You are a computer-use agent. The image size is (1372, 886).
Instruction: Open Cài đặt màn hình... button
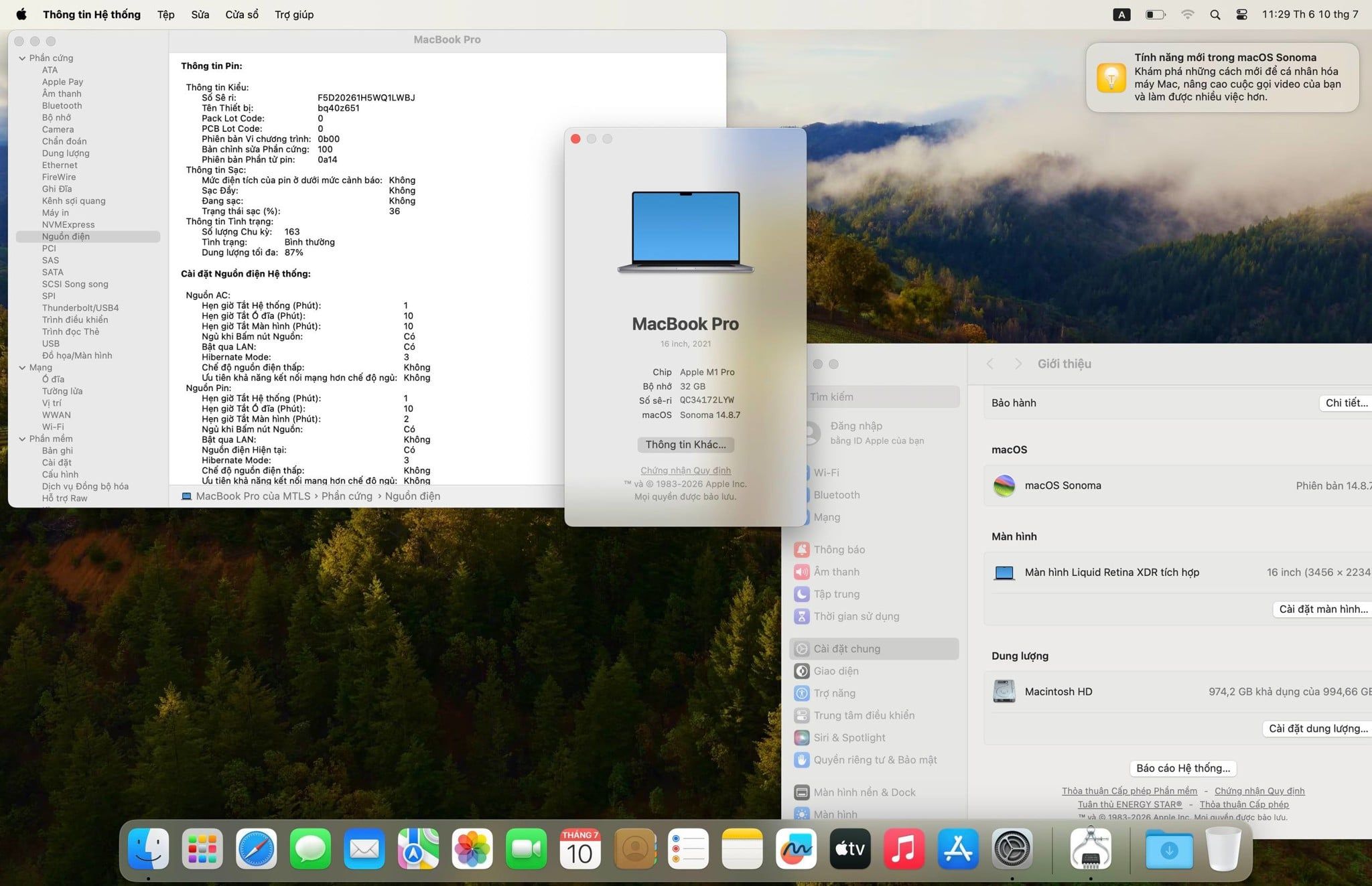point(1322,609)
